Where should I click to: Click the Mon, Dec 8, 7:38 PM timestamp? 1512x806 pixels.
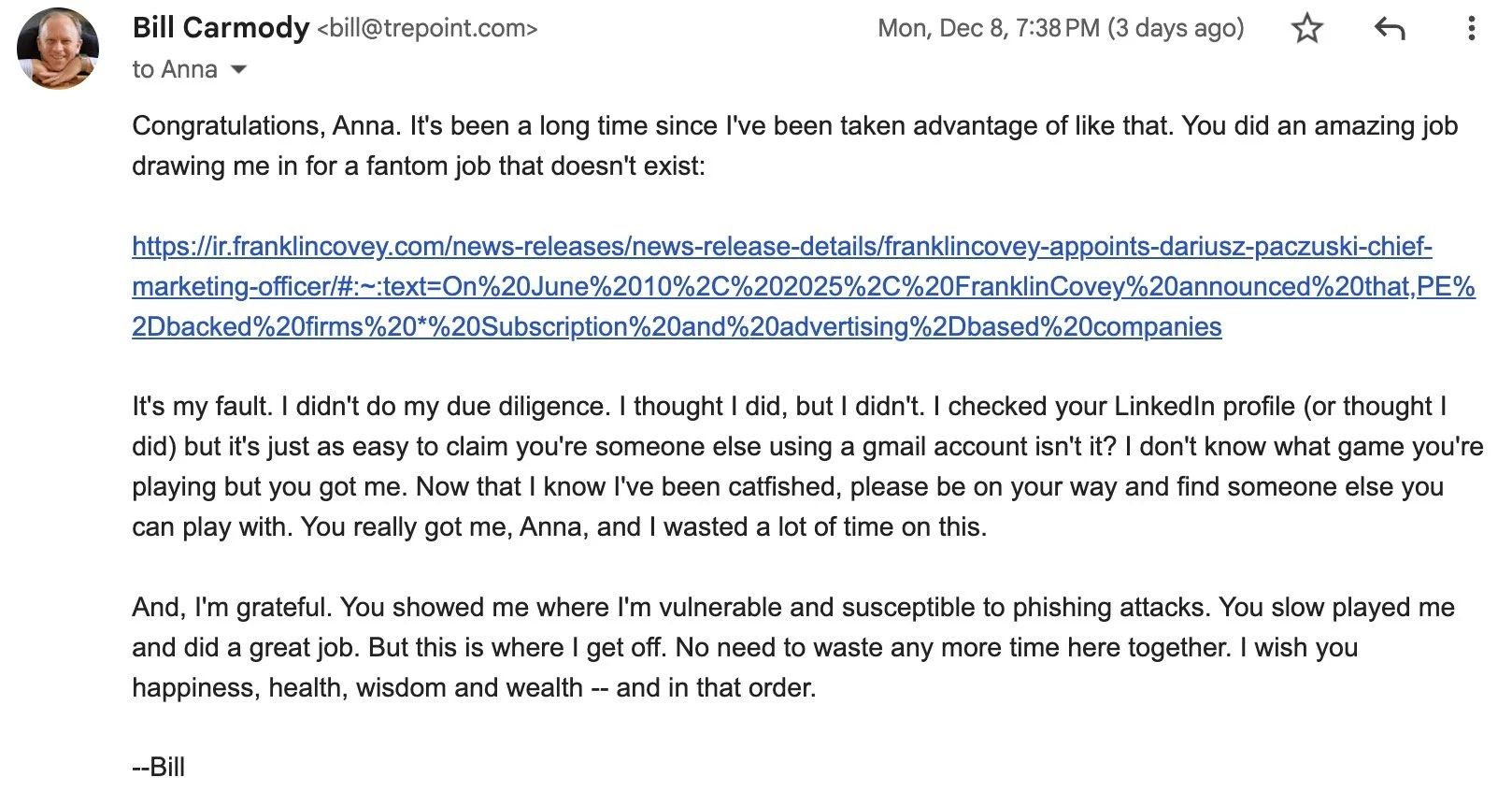click(x=989, y=28)
